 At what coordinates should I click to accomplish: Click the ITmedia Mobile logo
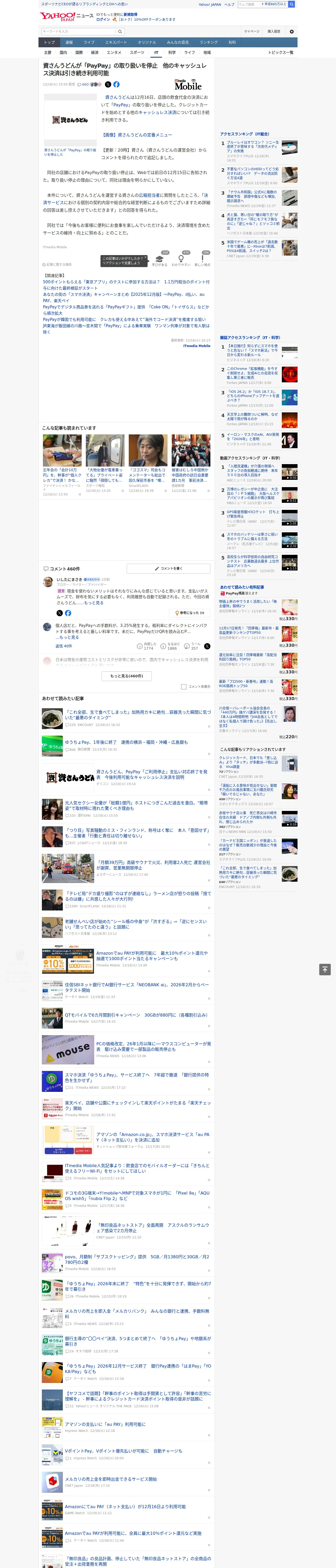coord(188,84)
